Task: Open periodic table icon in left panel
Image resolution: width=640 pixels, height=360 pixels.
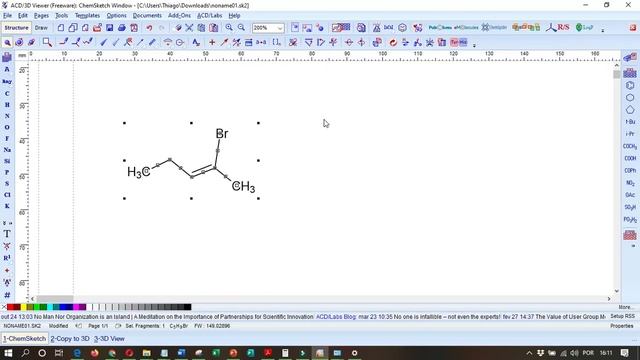Action: 7,57
